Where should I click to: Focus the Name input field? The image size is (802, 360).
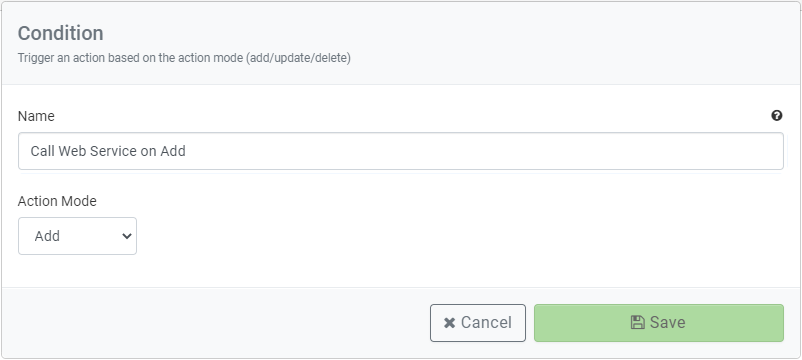pos(401,151)
